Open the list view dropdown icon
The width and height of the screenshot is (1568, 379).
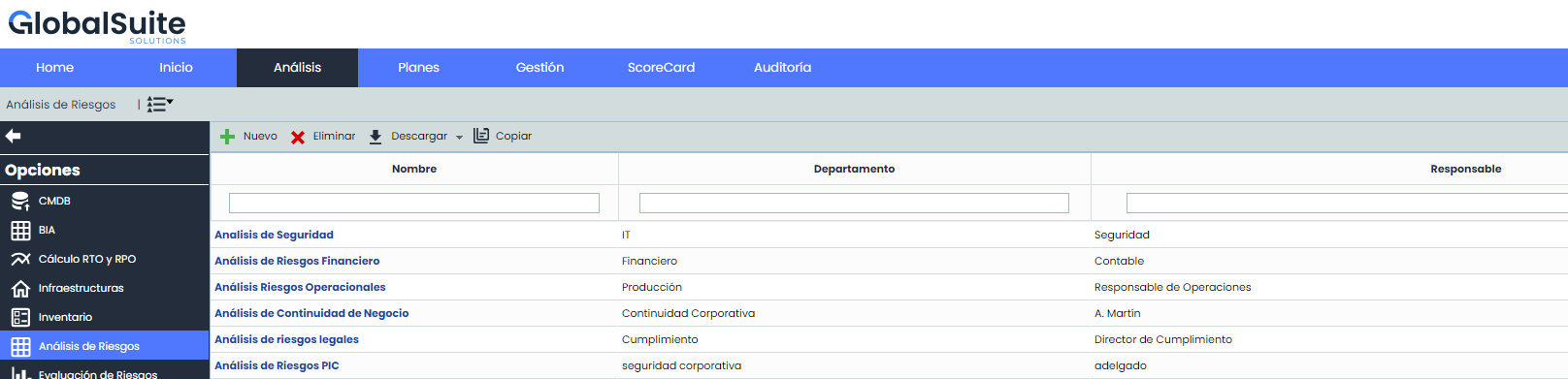coord(160,105)
